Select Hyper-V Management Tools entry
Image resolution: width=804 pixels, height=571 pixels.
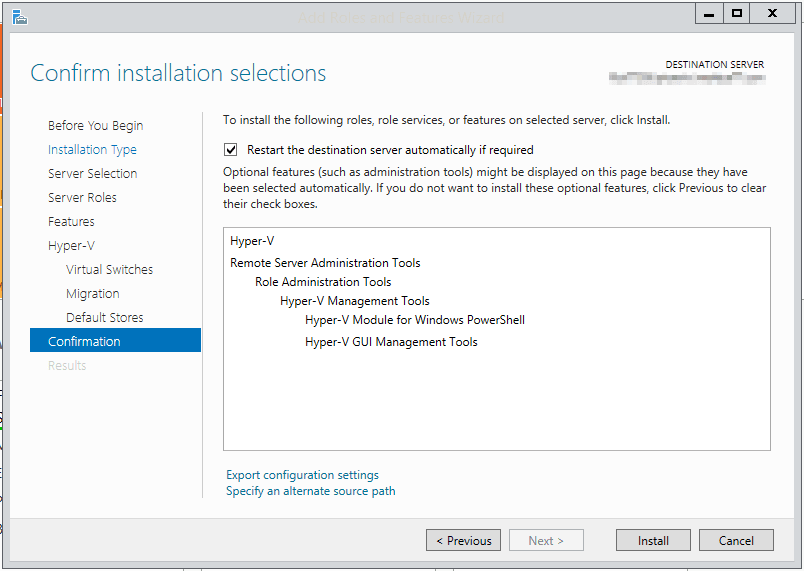click(x=355, y=301)
